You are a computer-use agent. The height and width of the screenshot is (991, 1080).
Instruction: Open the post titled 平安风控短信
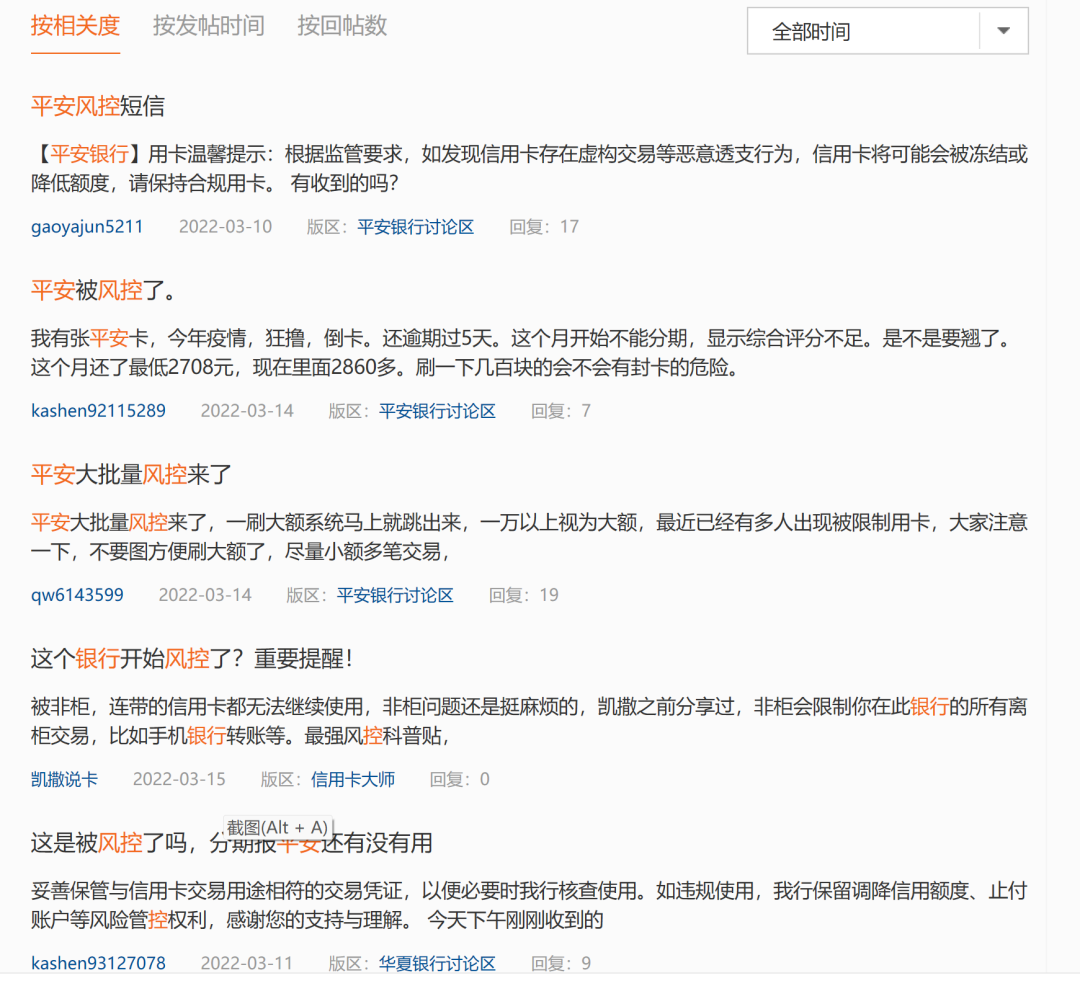(96, 106)
